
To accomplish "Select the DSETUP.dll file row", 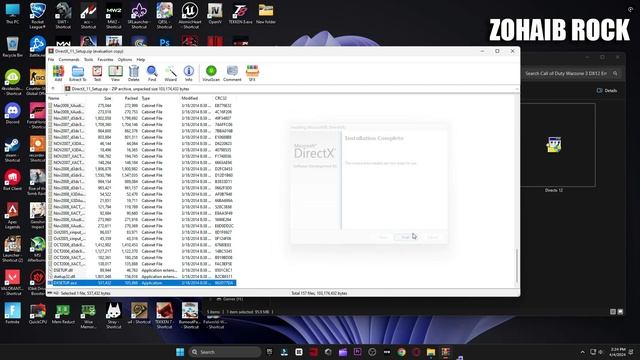I will (x=142, y=270).
